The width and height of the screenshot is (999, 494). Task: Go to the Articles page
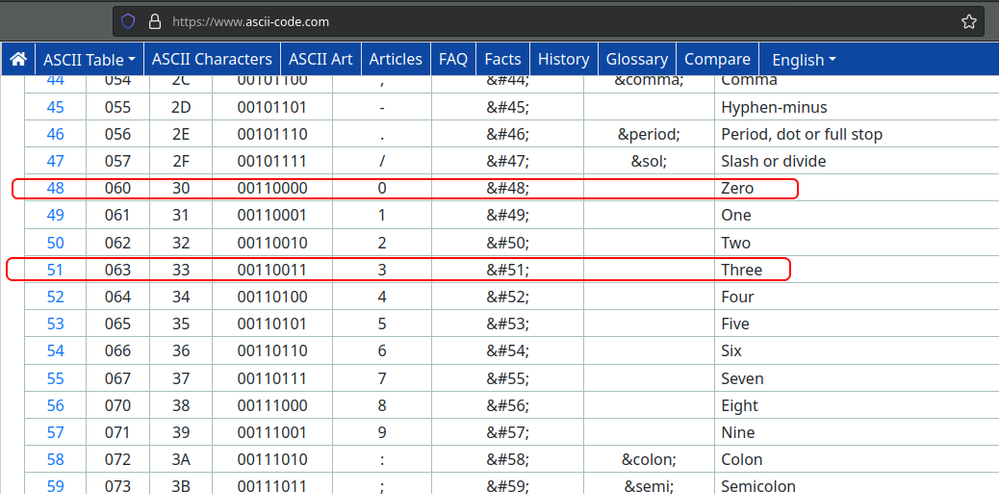pos(396,59)
